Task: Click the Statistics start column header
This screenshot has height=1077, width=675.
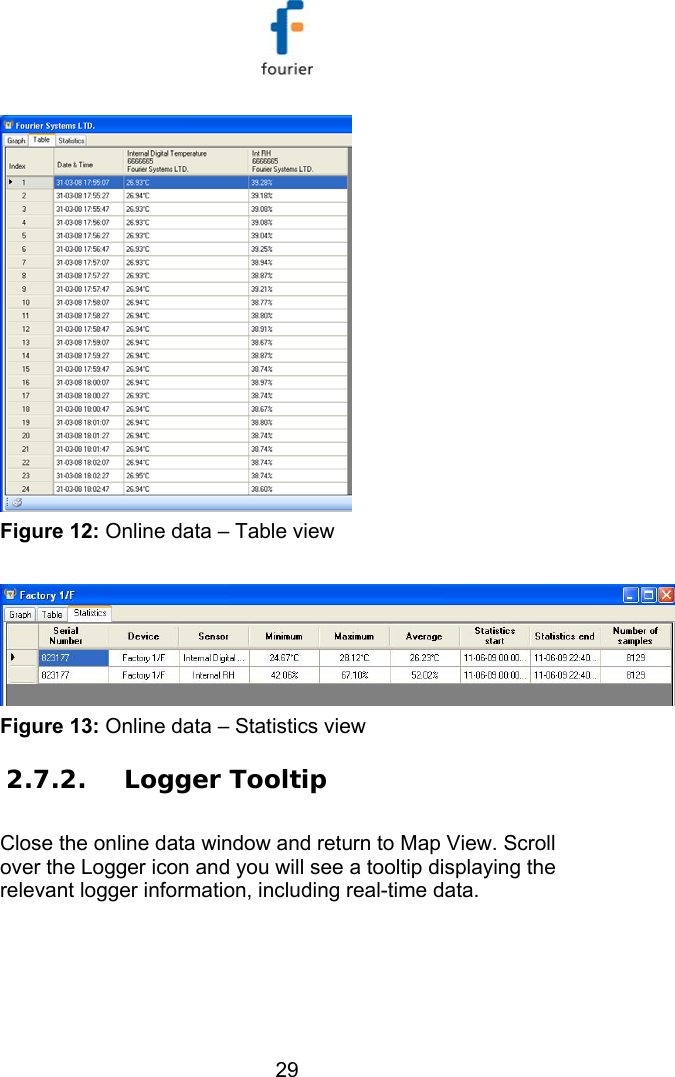Action: (494, 636)
